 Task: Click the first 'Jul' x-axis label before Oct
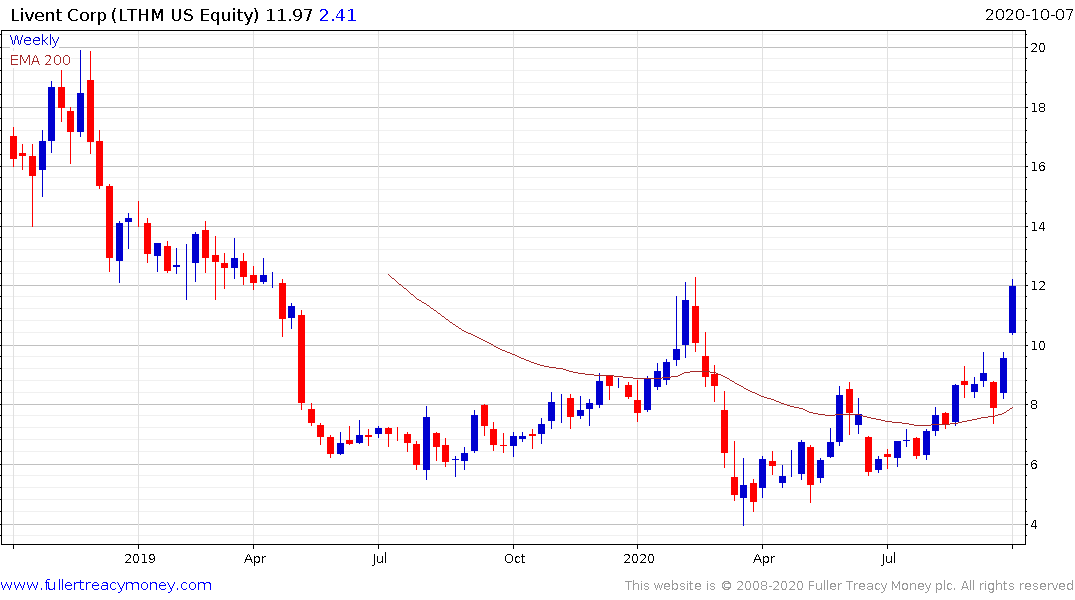tap(379, 559)
